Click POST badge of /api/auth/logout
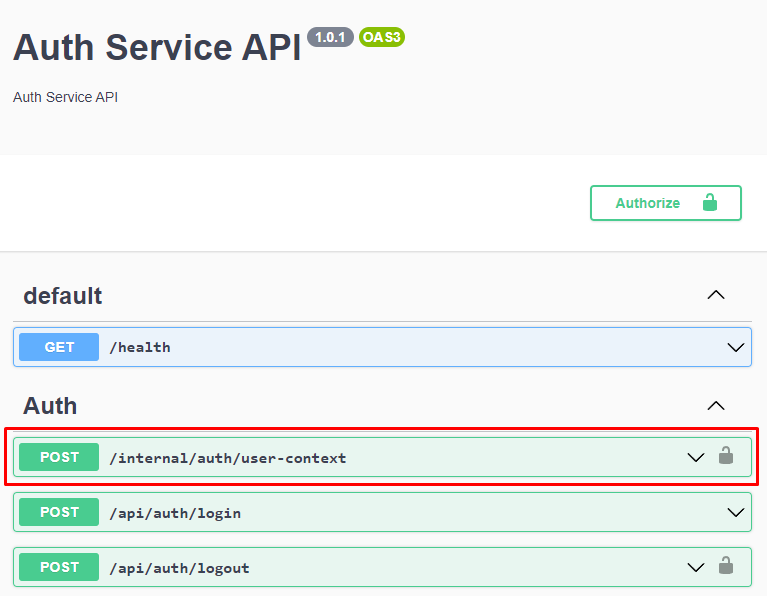This screenshot has height=596, width=767. tap(59, 567)
